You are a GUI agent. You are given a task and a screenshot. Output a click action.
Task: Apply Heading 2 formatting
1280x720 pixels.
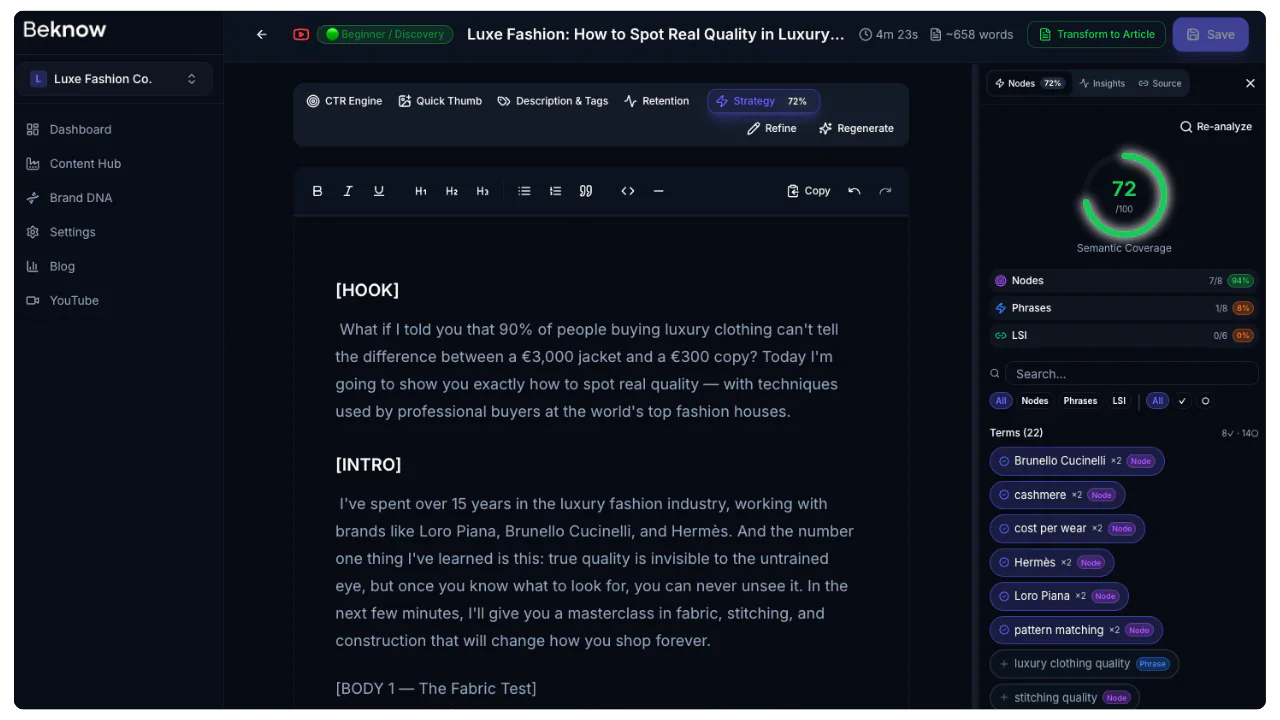451,190
